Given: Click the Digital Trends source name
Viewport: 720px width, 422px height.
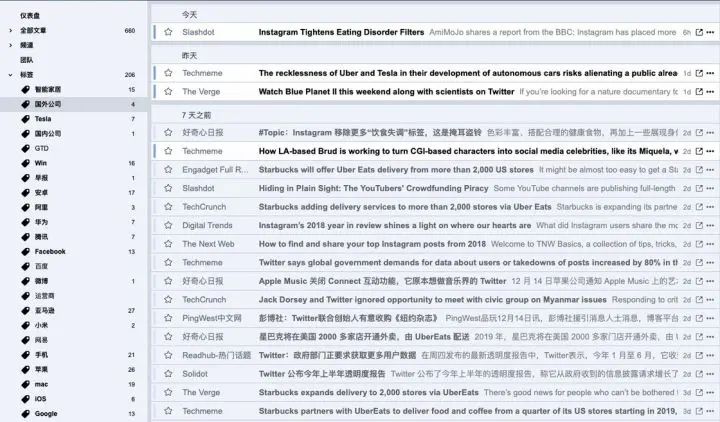Looking at the screenshot, I should pos(207,225).
